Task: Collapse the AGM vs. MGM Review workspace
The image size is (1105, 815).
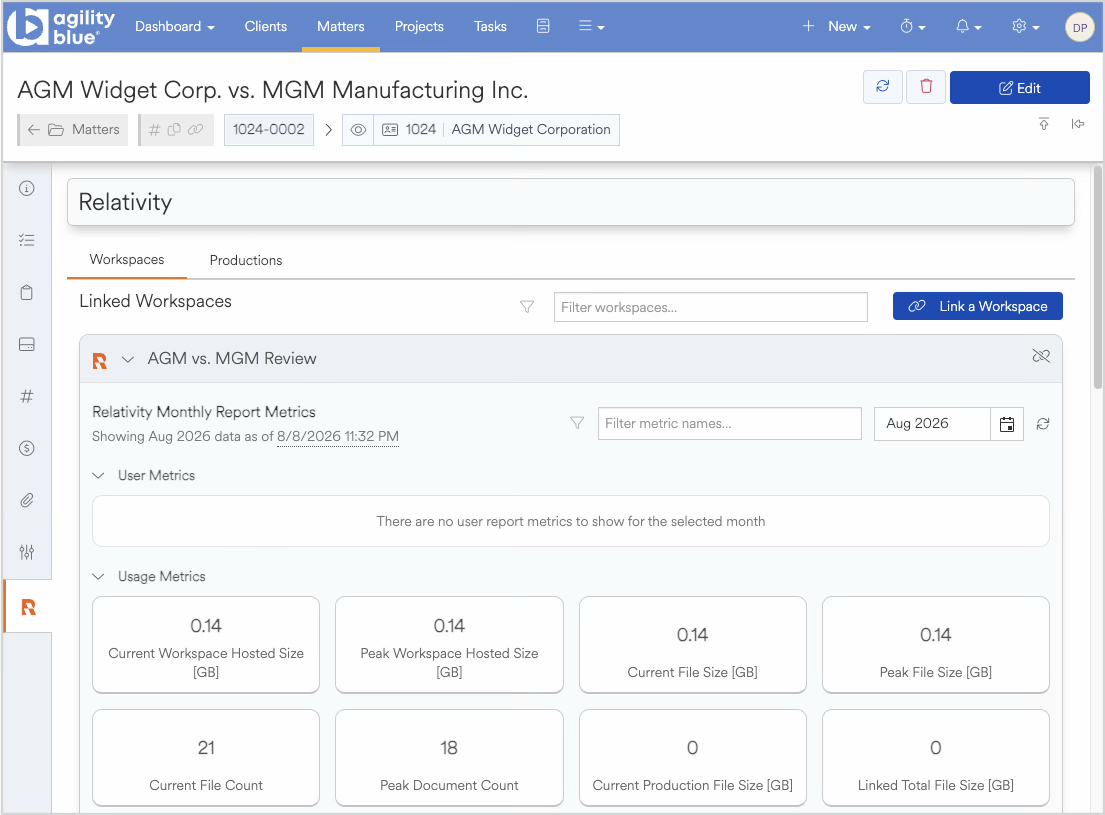Action: pos(128,359)
